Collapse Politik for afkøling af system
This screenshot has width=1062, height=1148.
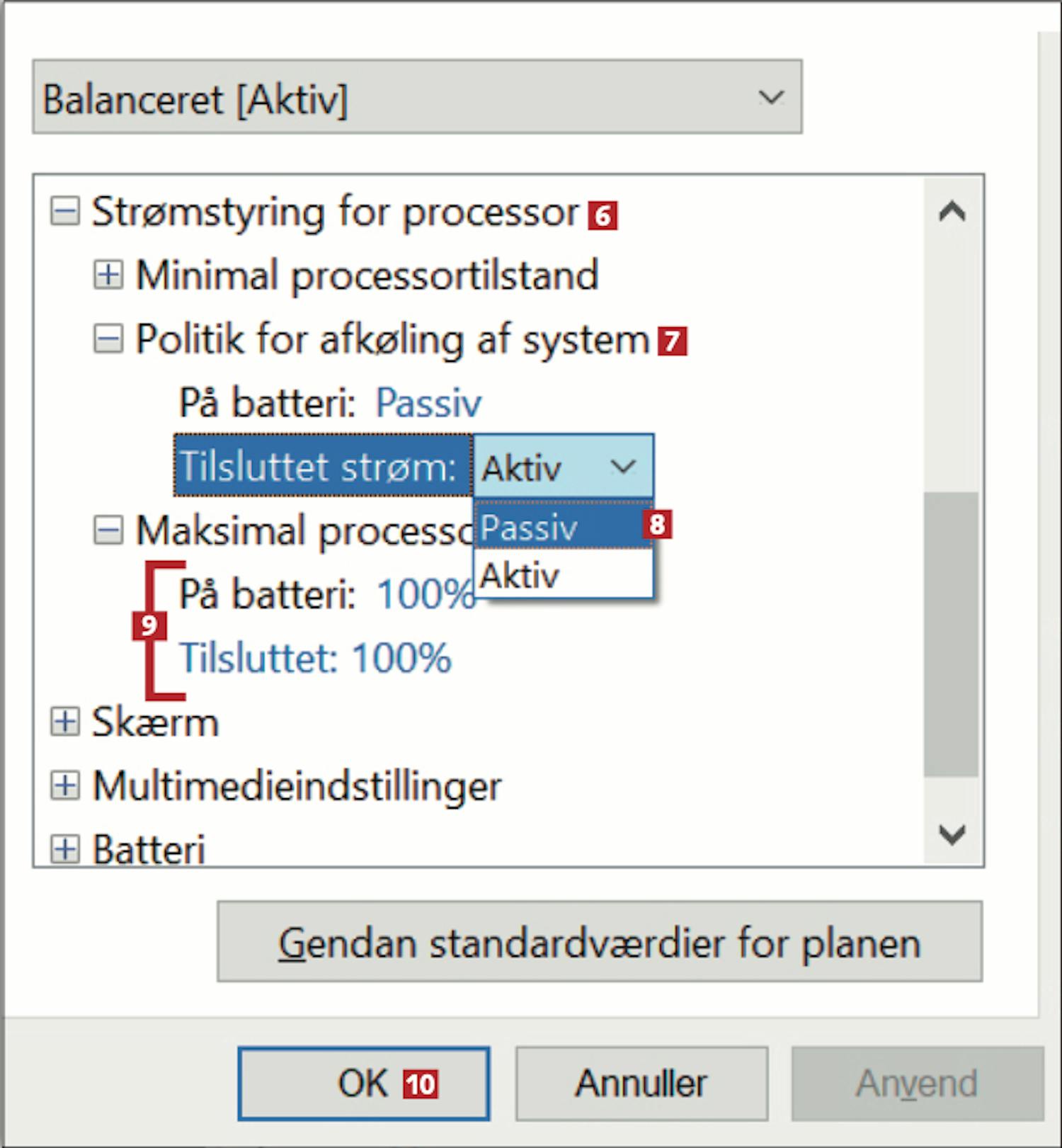(x=108, y=339)
